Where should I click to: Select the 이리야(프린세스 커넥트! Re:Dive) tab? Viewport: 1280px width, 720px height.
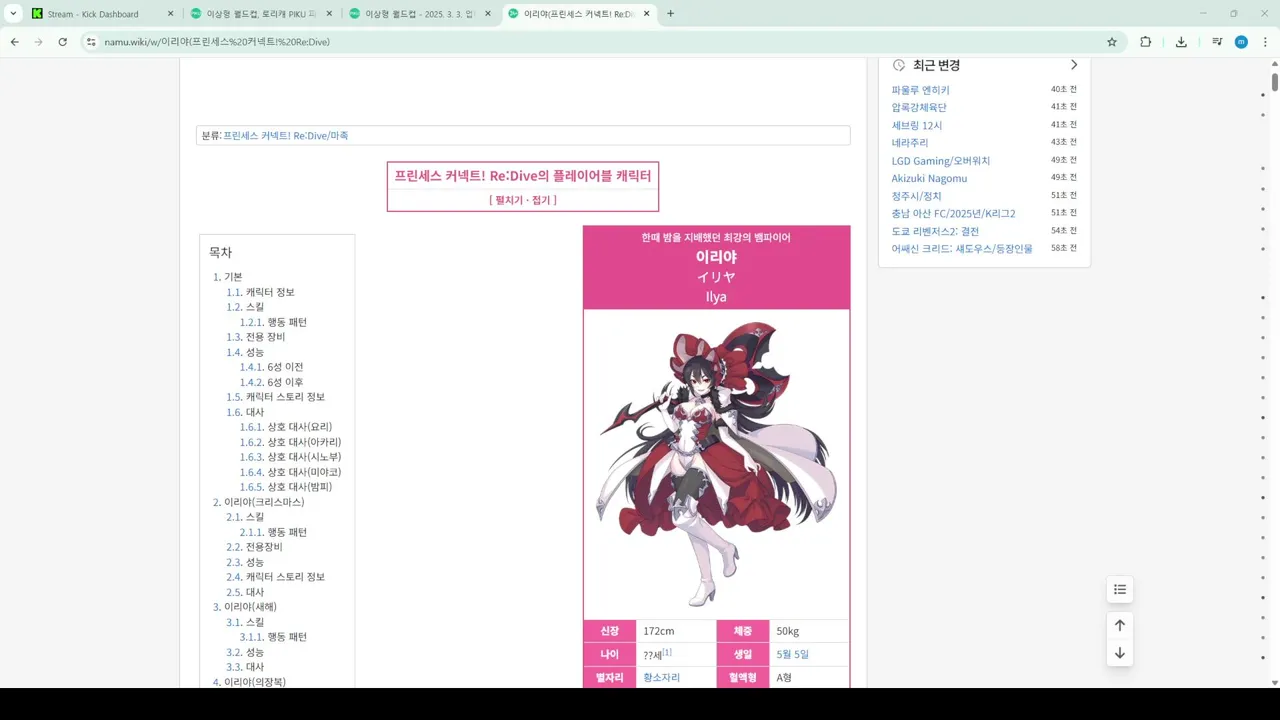click(x=580, y=14)
